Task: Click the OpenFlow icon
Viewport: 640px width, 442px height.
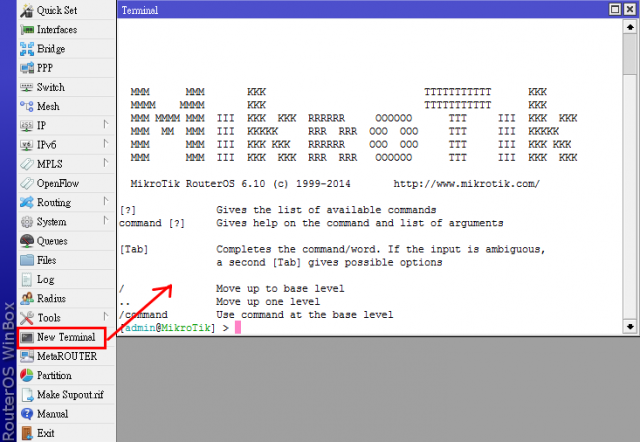Action: [27, 183]
